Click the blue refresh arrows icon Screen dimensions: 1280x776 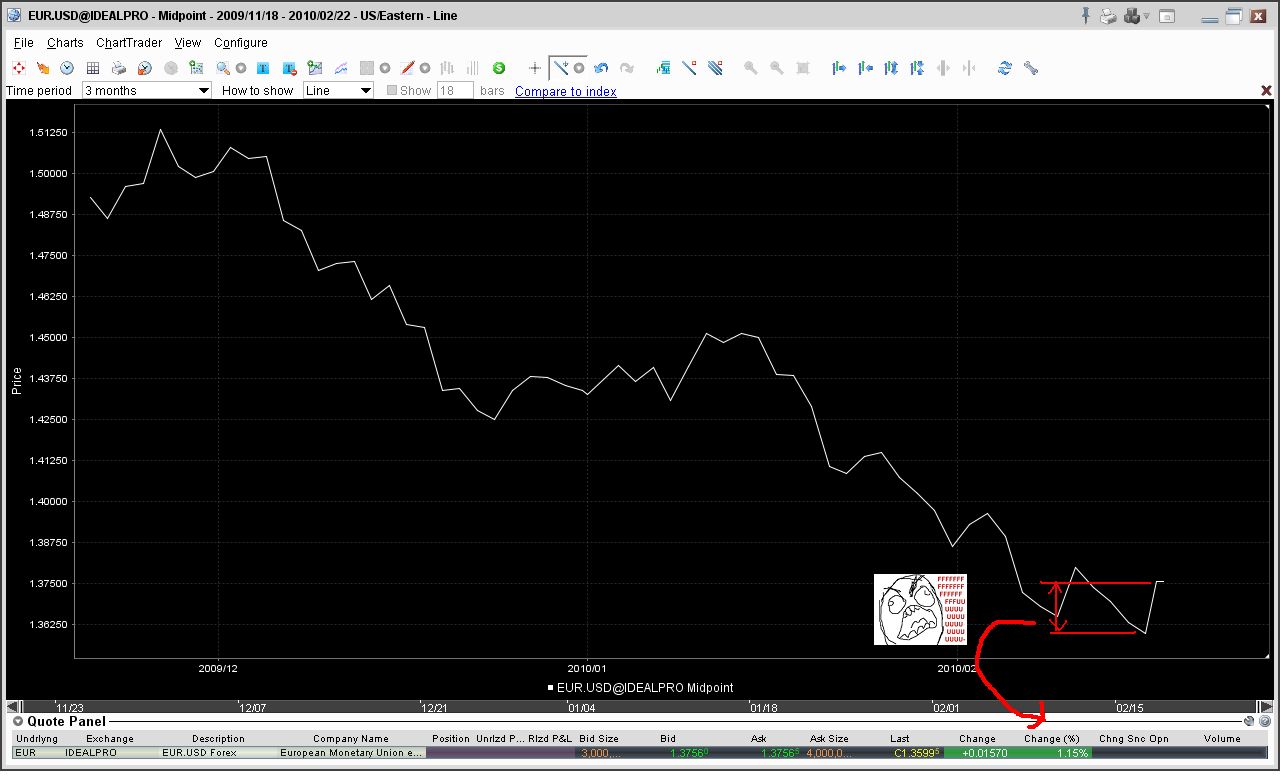[x=1005, y=68]
